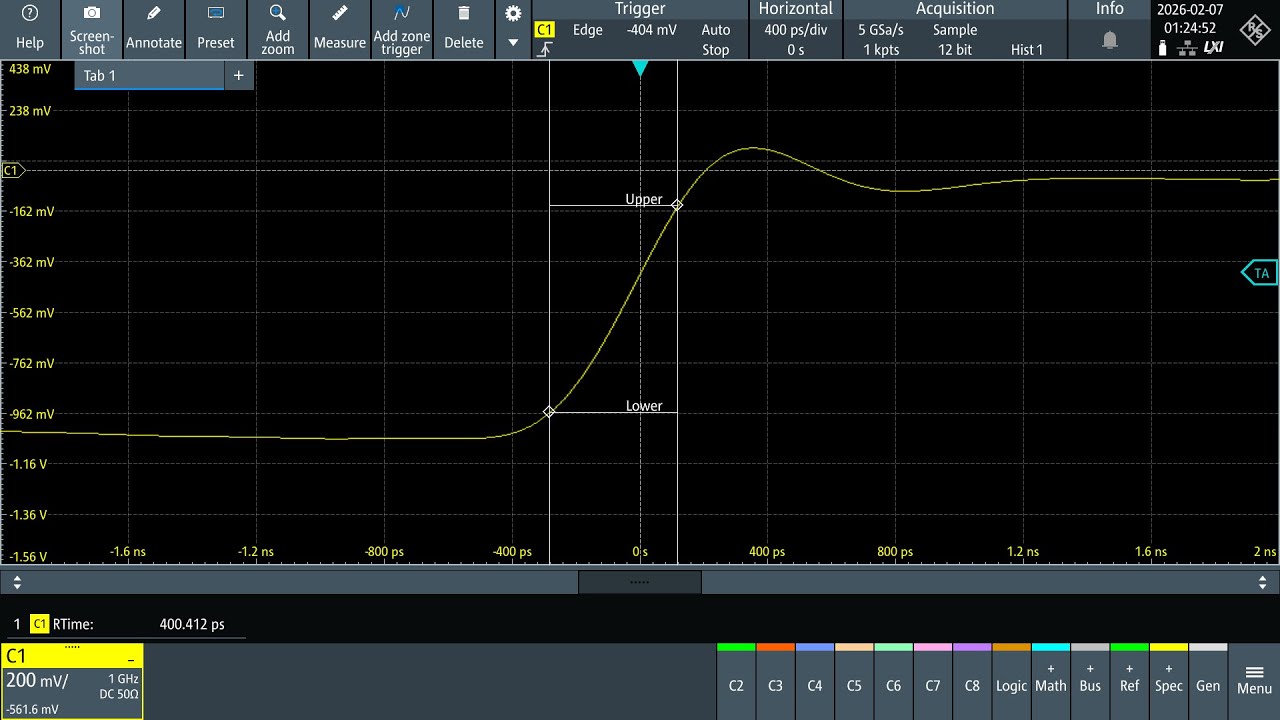The image size is (1280, 720).
Task: Select the C1 ground level marker
Action: (x=12, y=170)
